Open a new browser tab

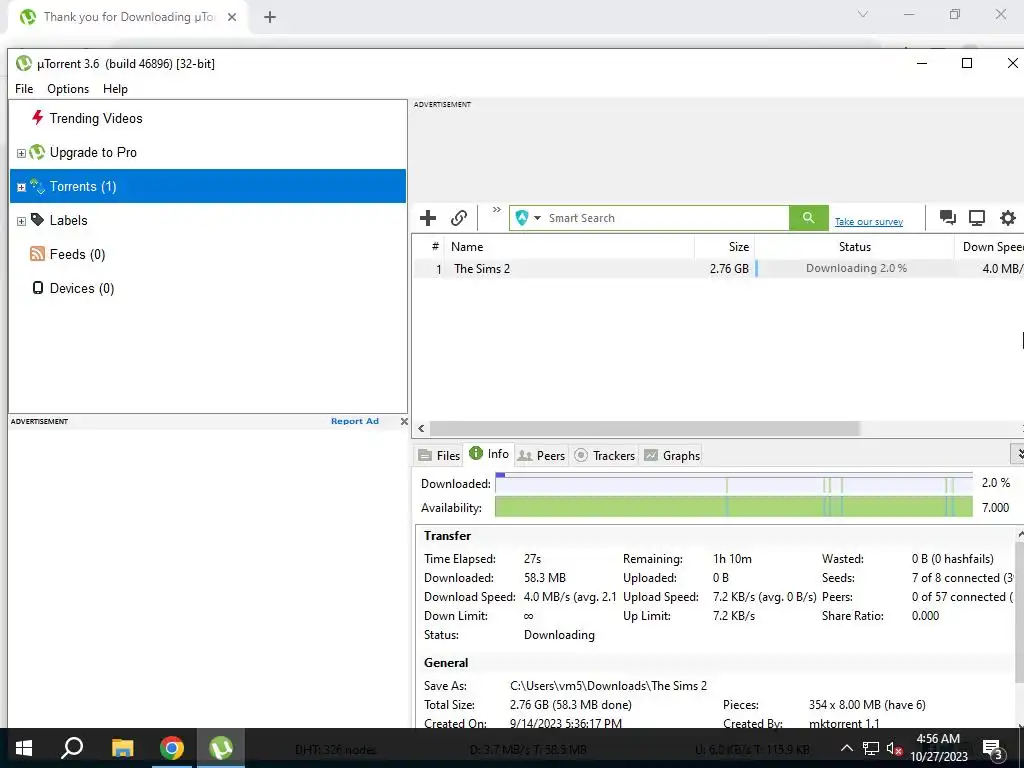[x=270, y=17]
